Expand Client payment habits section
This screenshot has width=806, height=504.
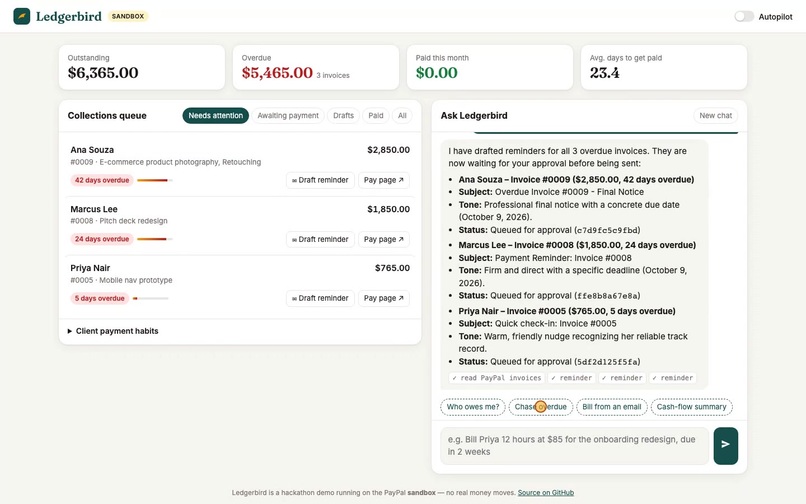point(113,331)
